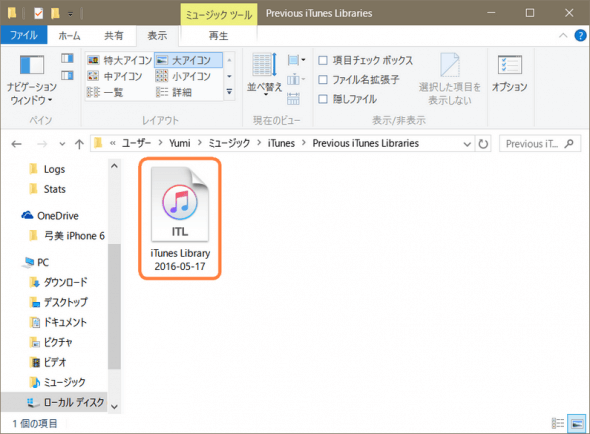Open the address bar history dropdown
590x434 pixels.
click(467, 144)
